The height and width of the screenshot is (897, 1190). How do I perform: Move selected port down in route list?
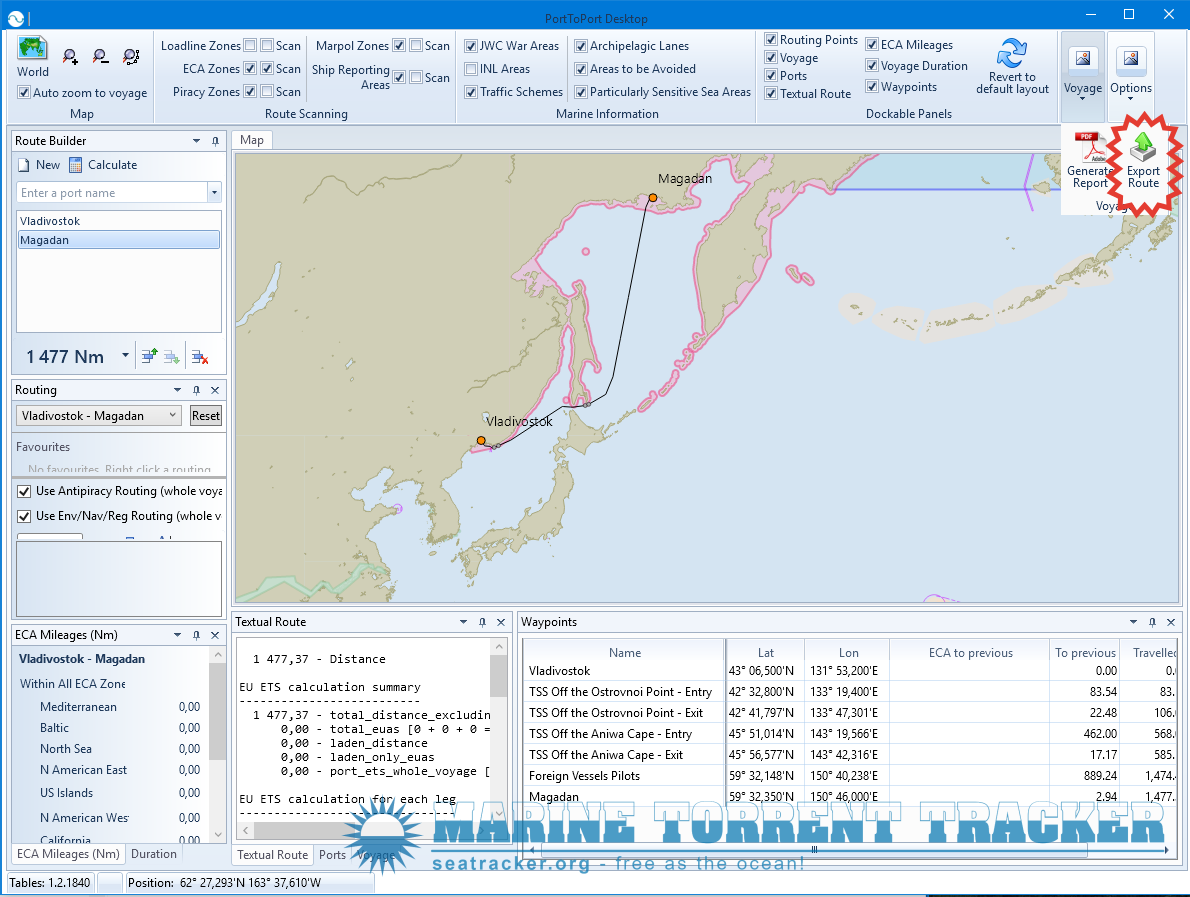click(x=172, y=356)
